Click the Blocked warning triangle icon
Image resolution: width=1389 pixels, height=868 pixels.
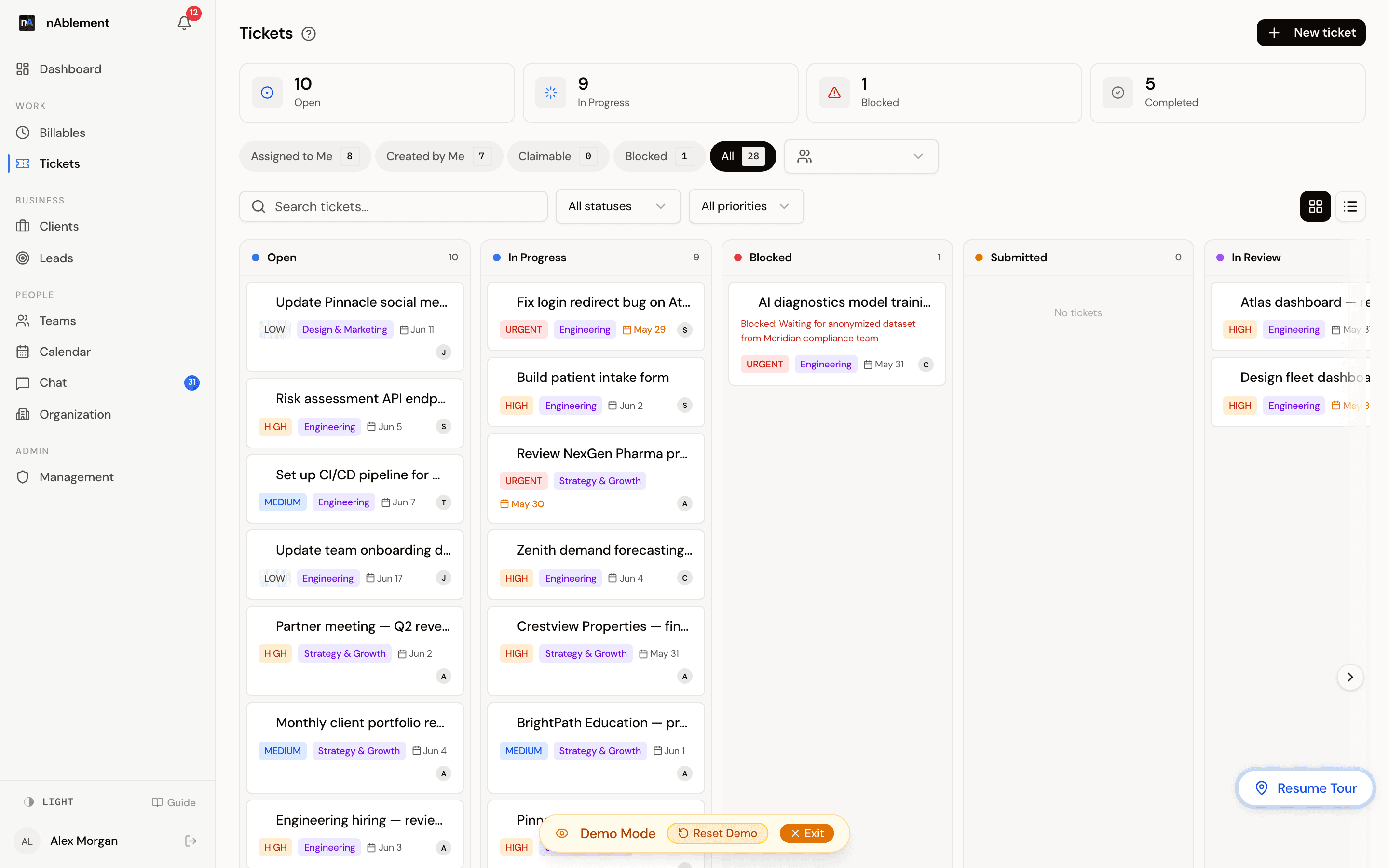point(834,93)
